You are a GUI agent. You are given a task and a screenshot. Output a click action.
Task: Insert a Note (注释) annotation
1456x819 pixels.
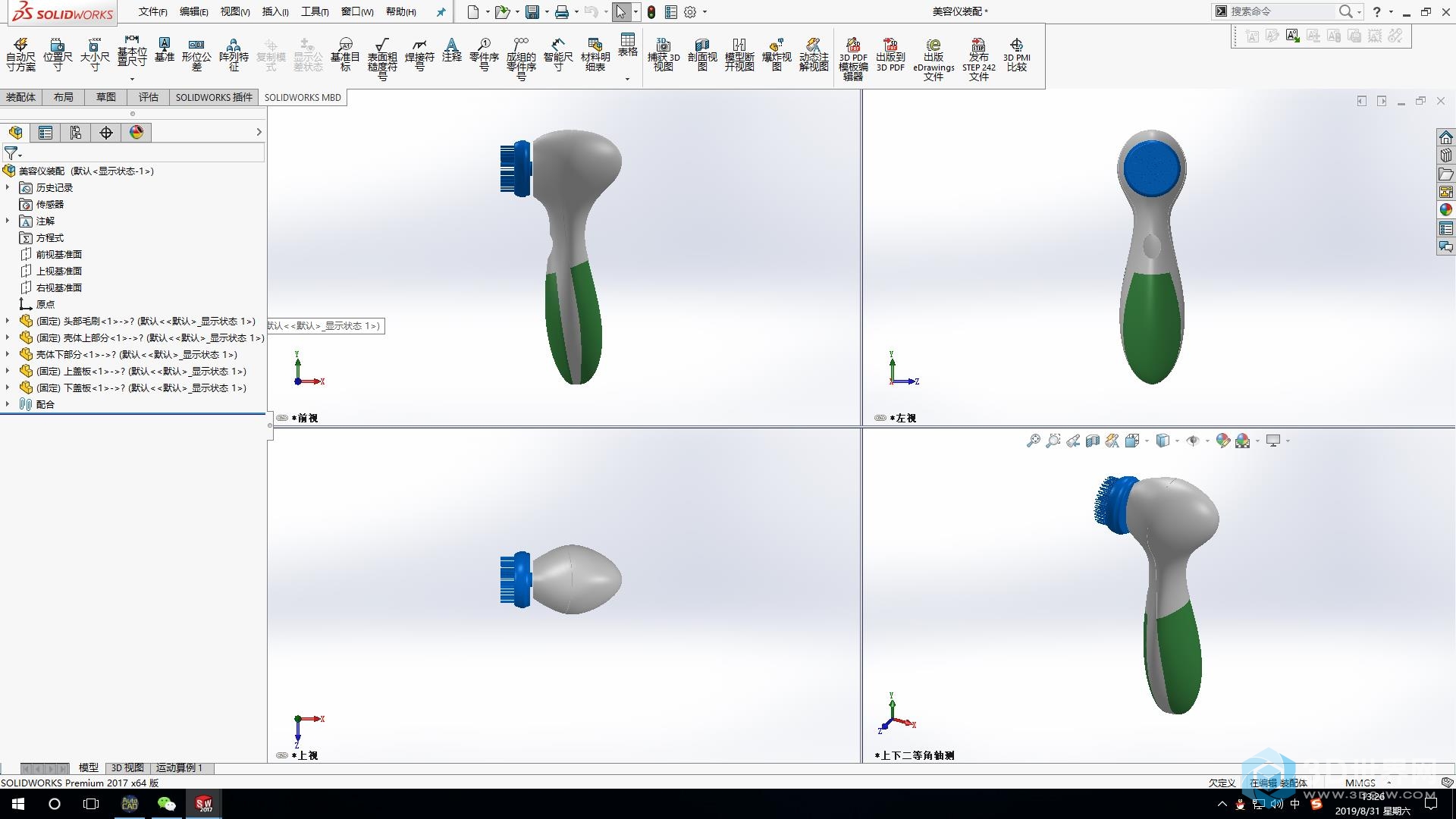452,51
